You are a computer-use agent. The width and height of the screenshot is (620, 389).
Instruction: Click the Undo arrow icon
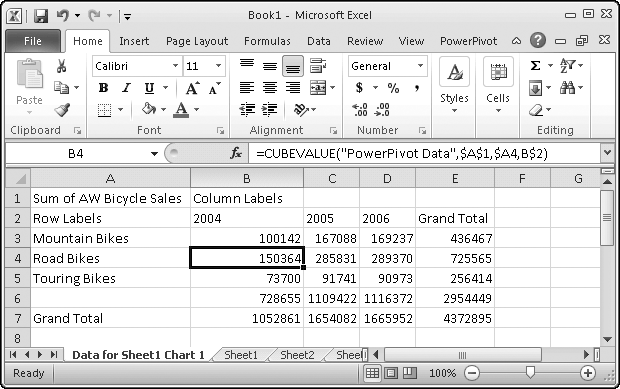(x=63, y=16)
